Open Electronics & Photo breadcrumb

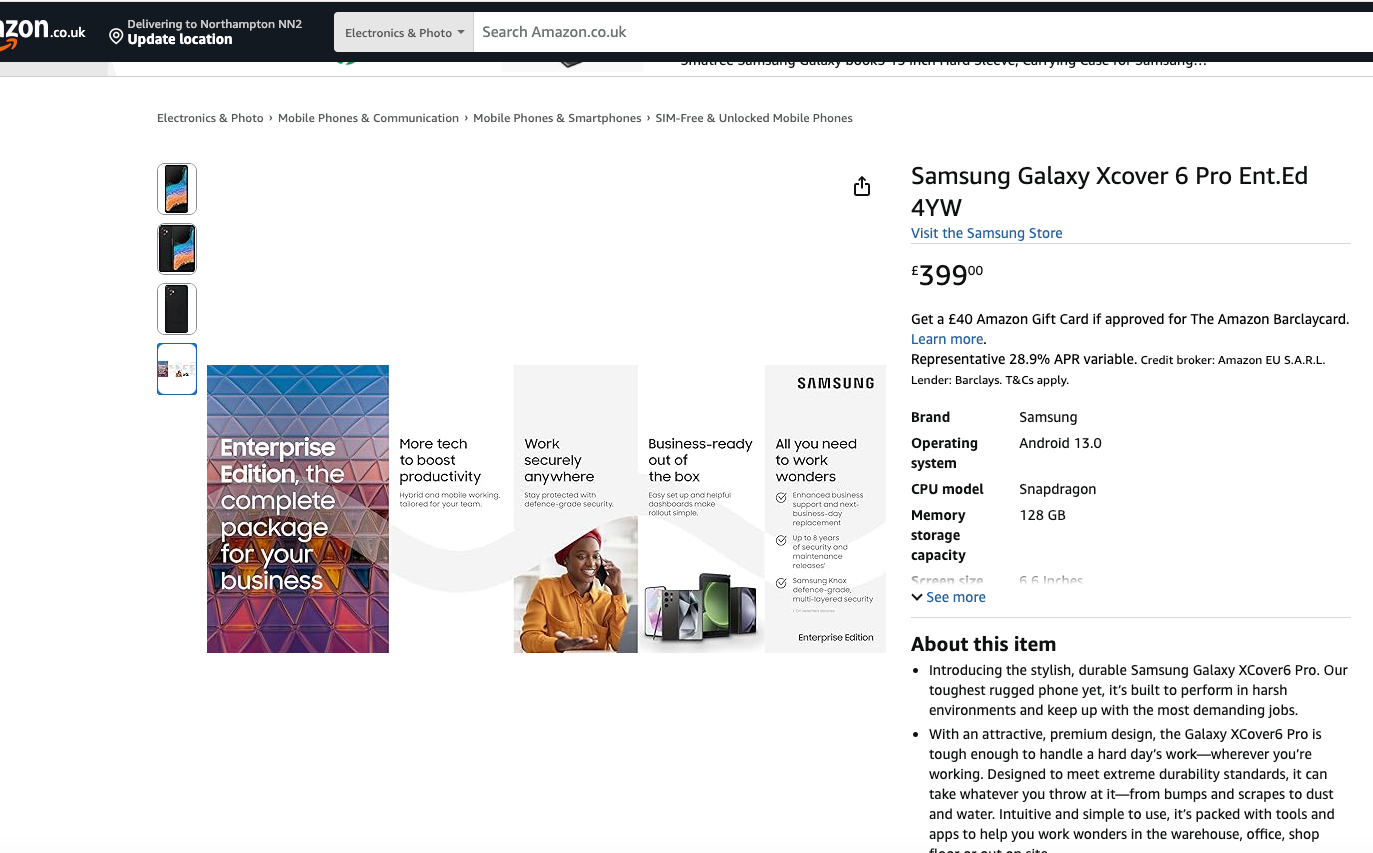tap(210, 118)
